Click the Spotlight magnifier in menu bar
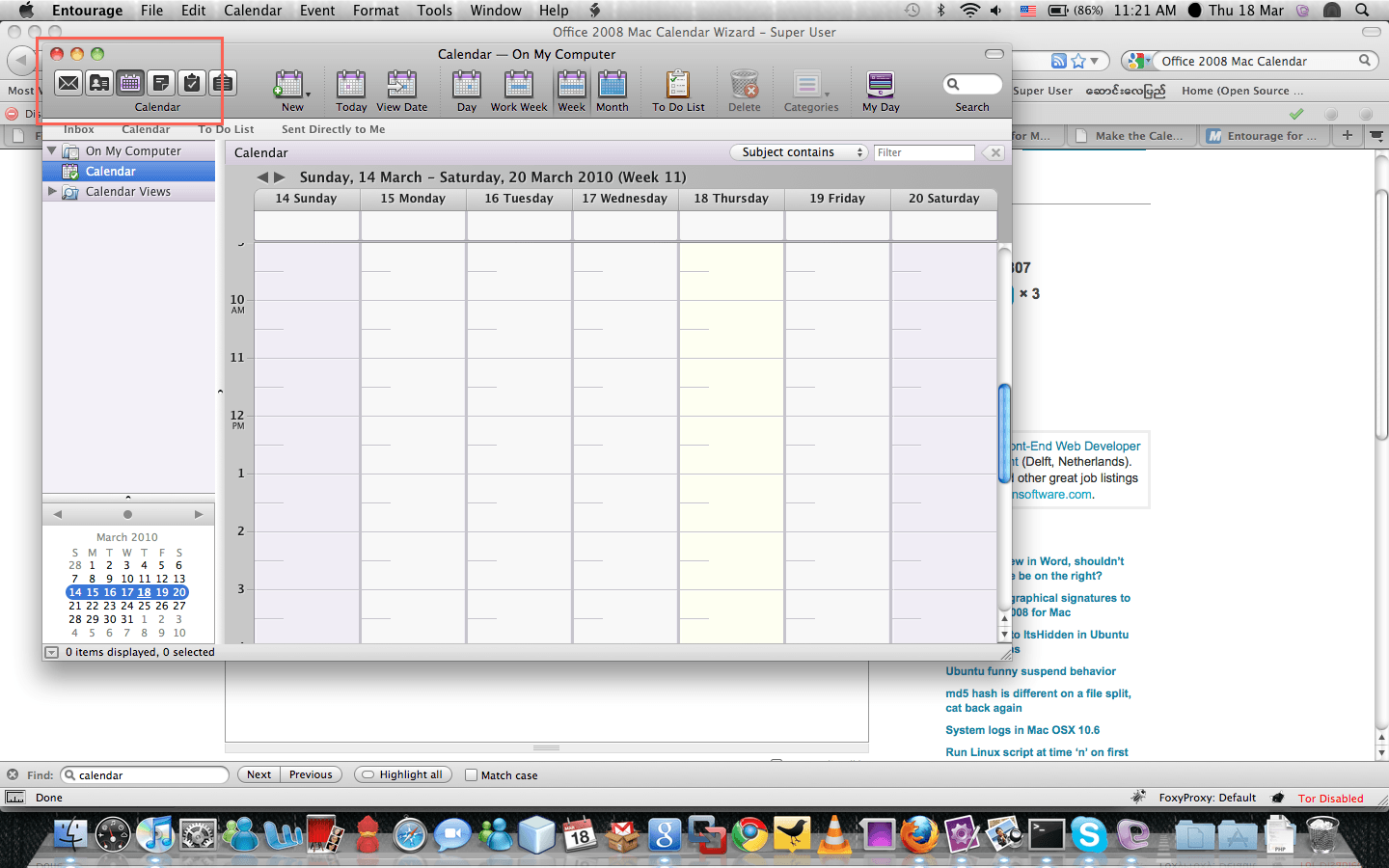The image size is (1389, 868). point(1362,10)
